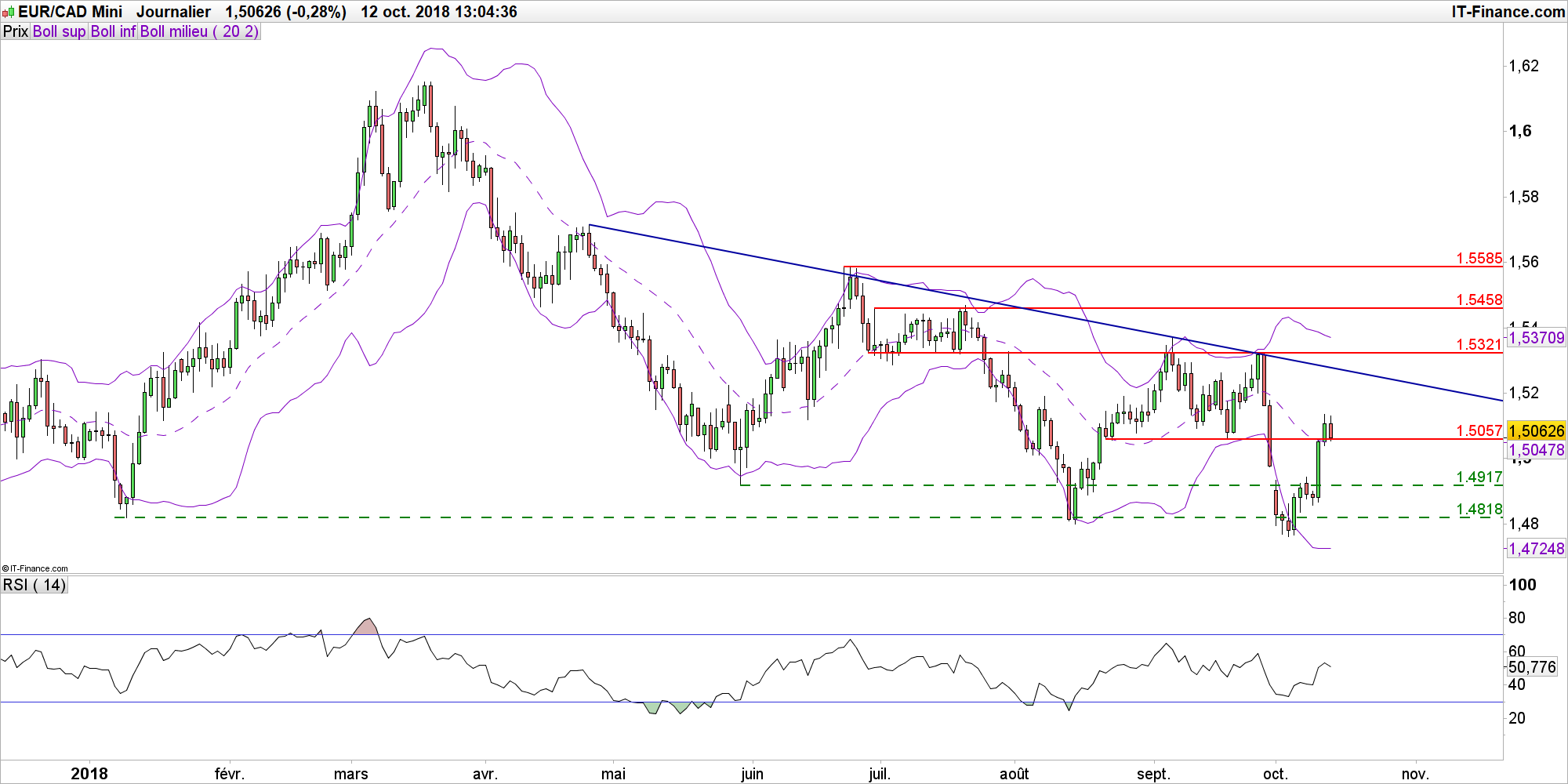Click the 1,50626 (-0,28%) quote text
1568x784 pixels.
click(x=285, y=12)
